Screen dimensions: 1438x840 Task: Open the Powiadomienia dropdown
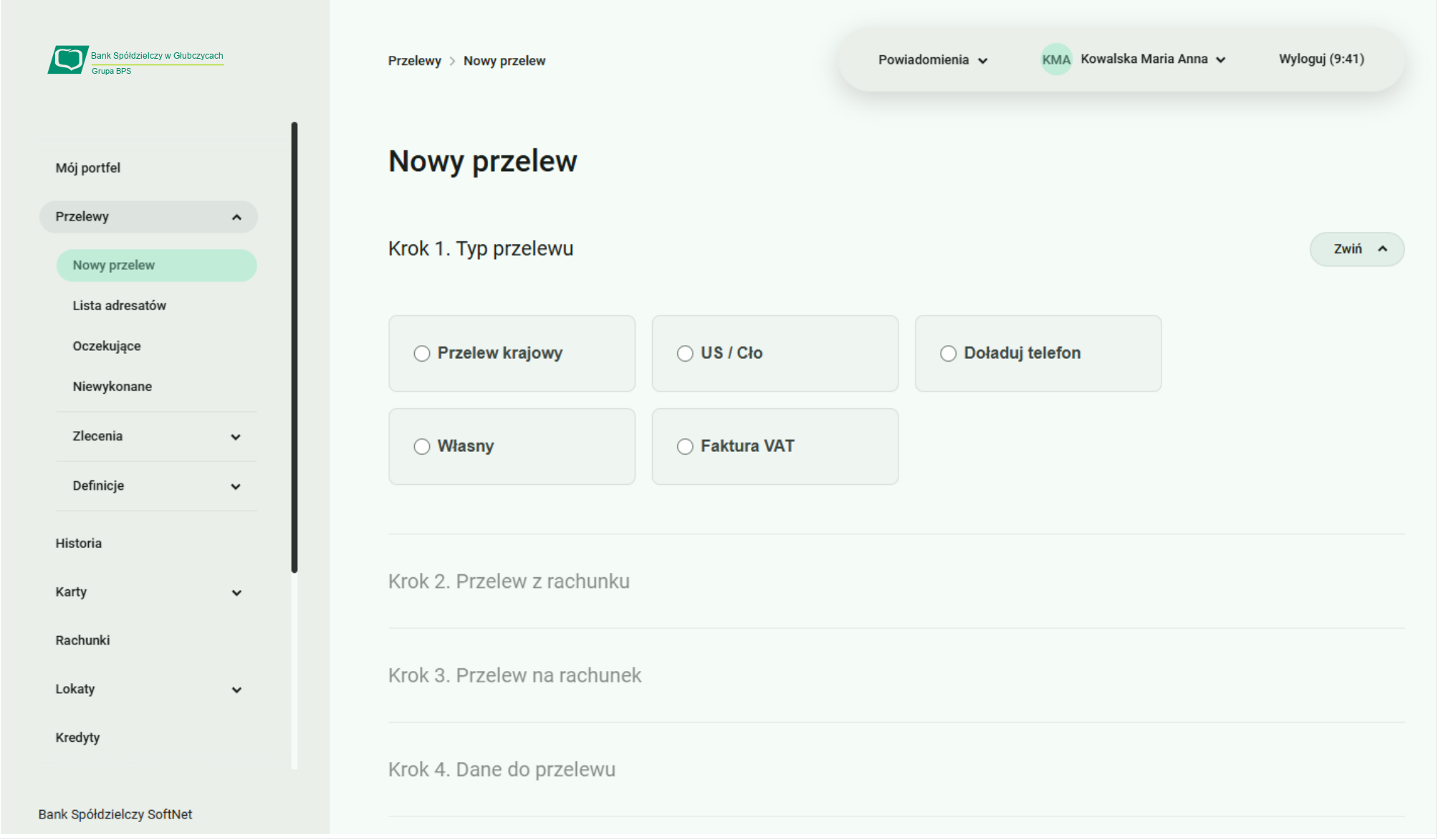pos(932,60)
